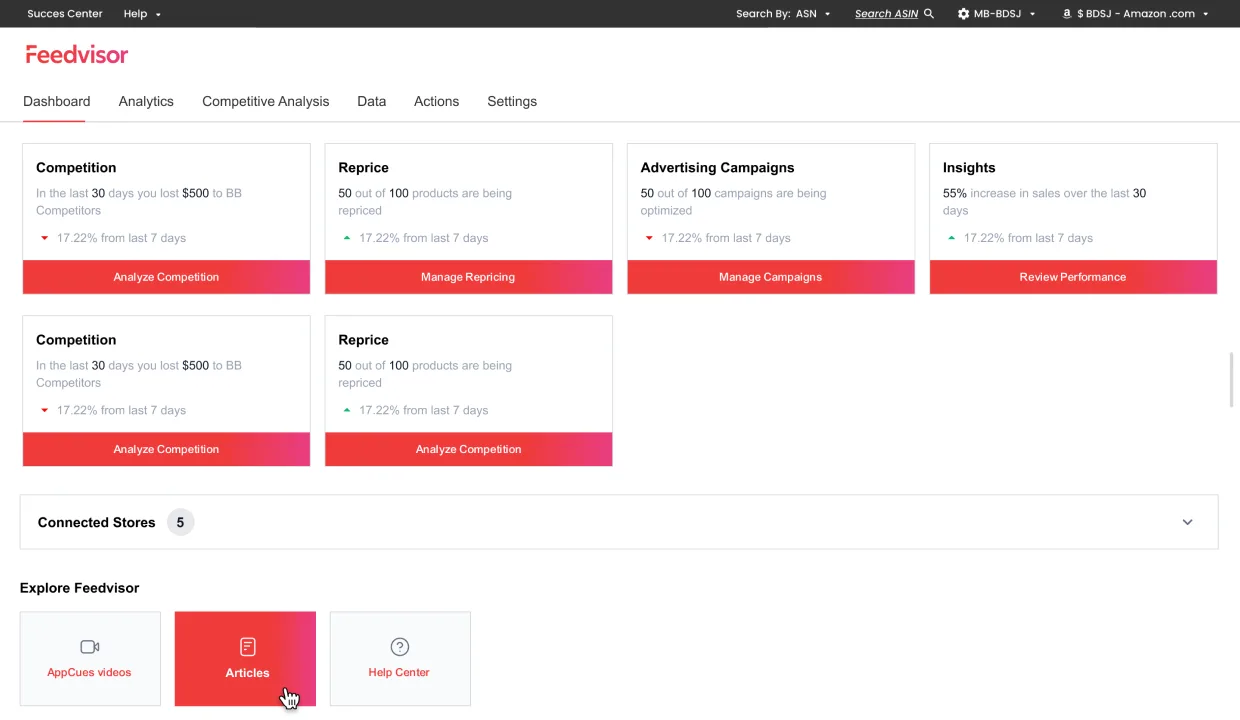Switch to the Dashboard tab
This screenshot has width=1240, height=720.
pos(57,102)
